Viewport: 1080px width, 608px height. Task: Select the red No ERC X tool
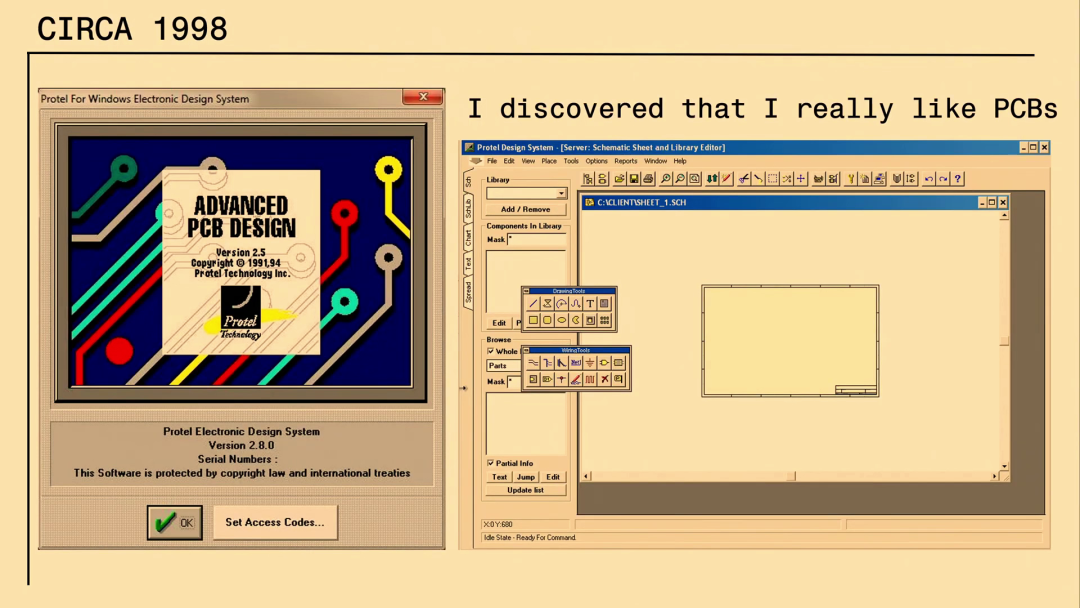605,379
